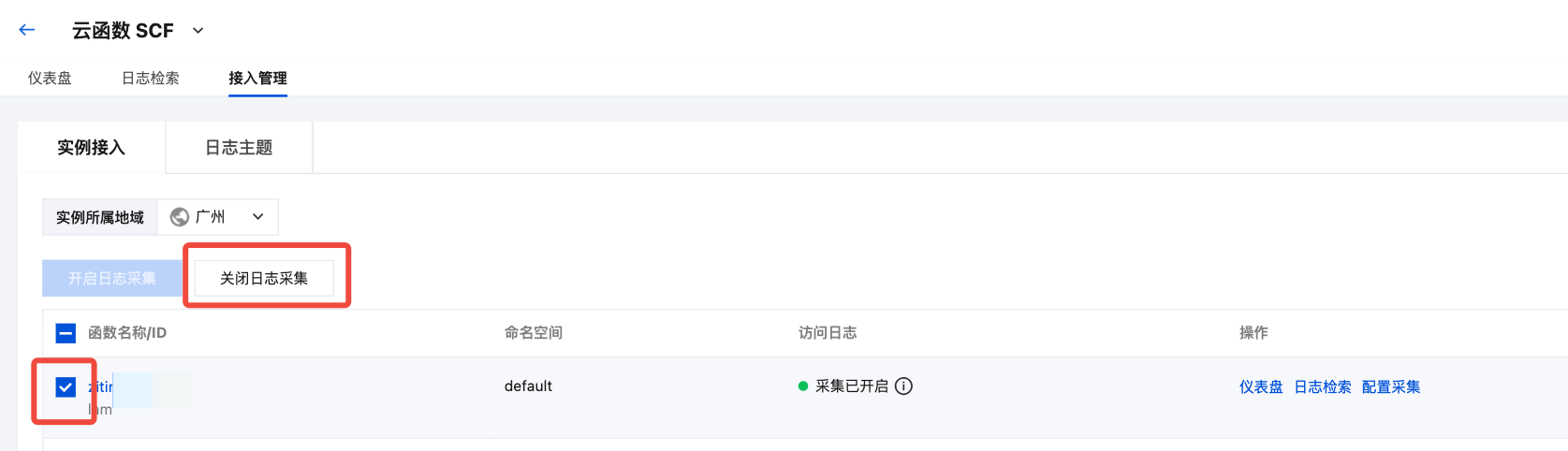The width and height of the screenshot is (1568, 451).
Task: Uncheck the function row checkbox
Action: 66,387
